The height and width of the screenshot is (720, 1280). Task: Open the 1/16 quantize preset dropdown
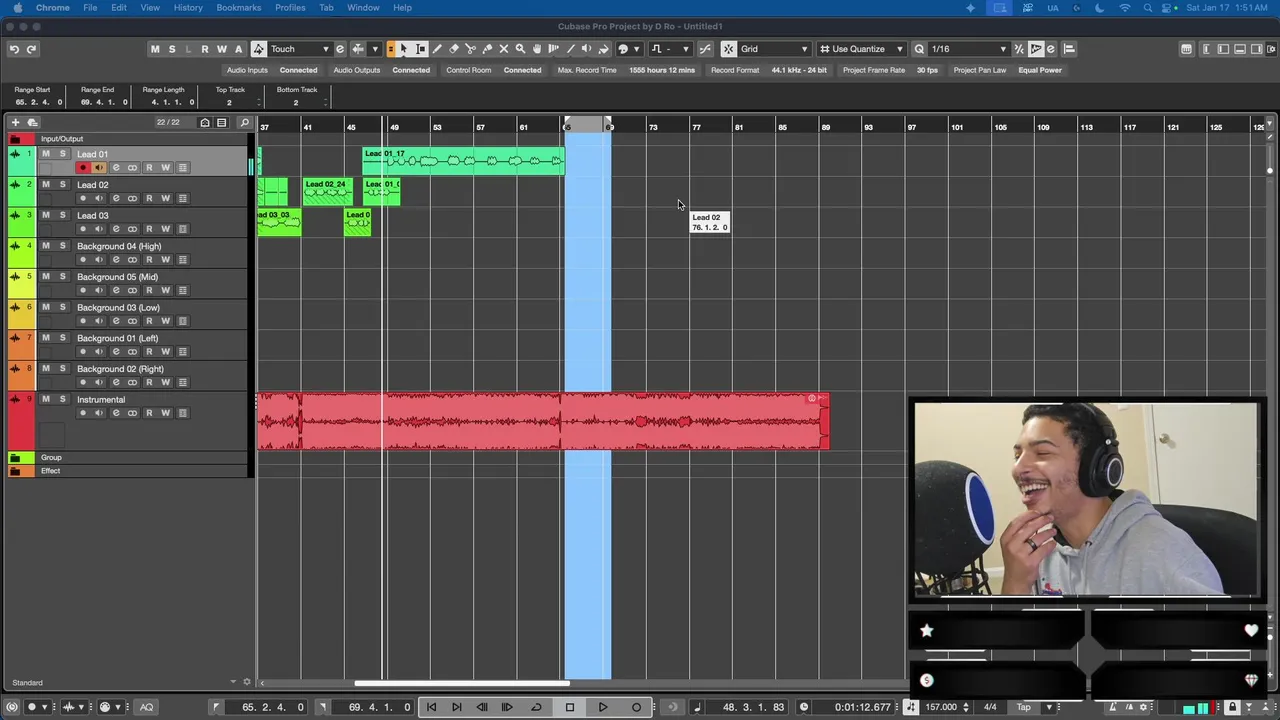[x=968, y=49]
